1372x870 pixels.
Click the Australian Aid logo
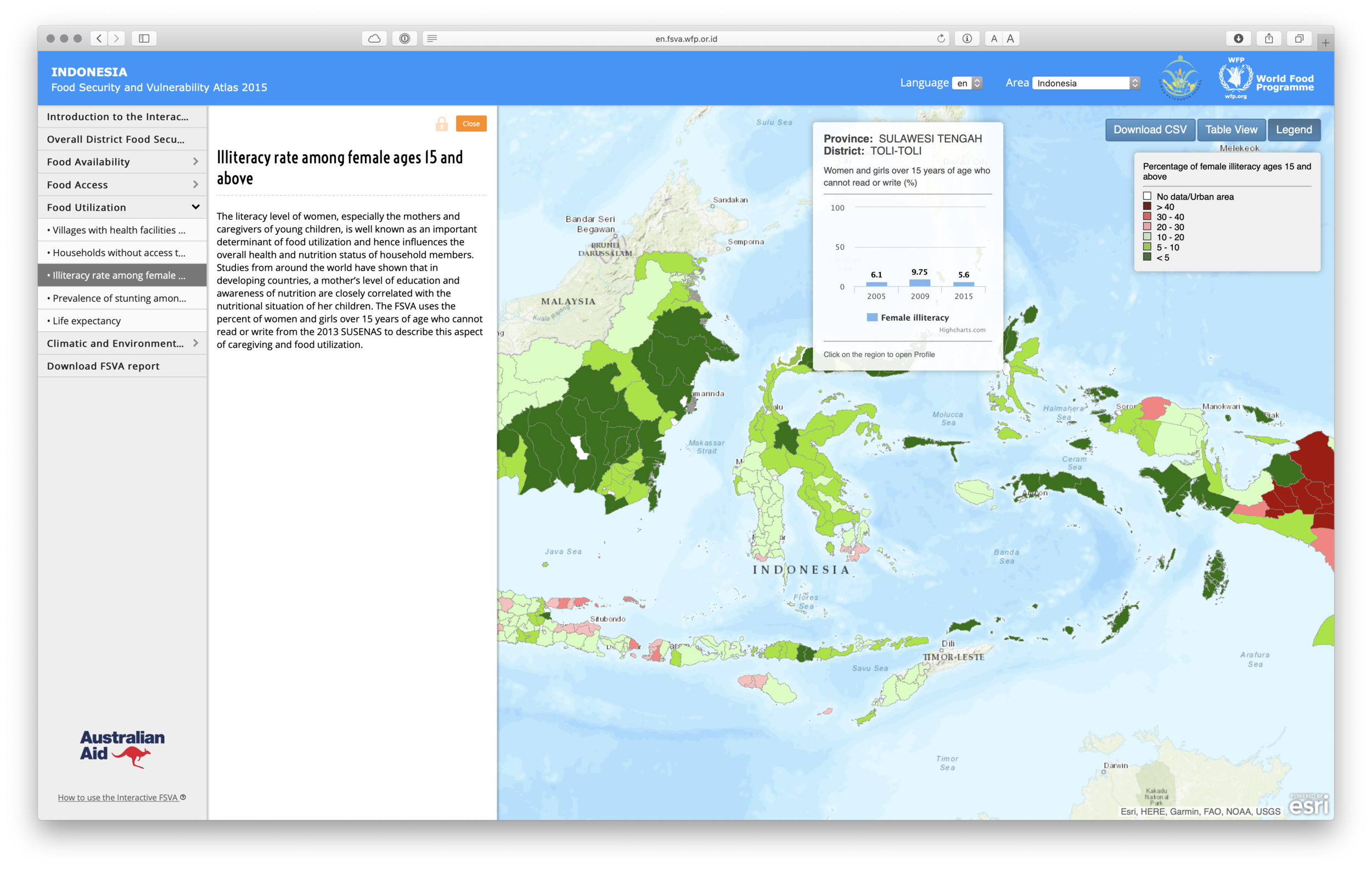pos(122,748)
